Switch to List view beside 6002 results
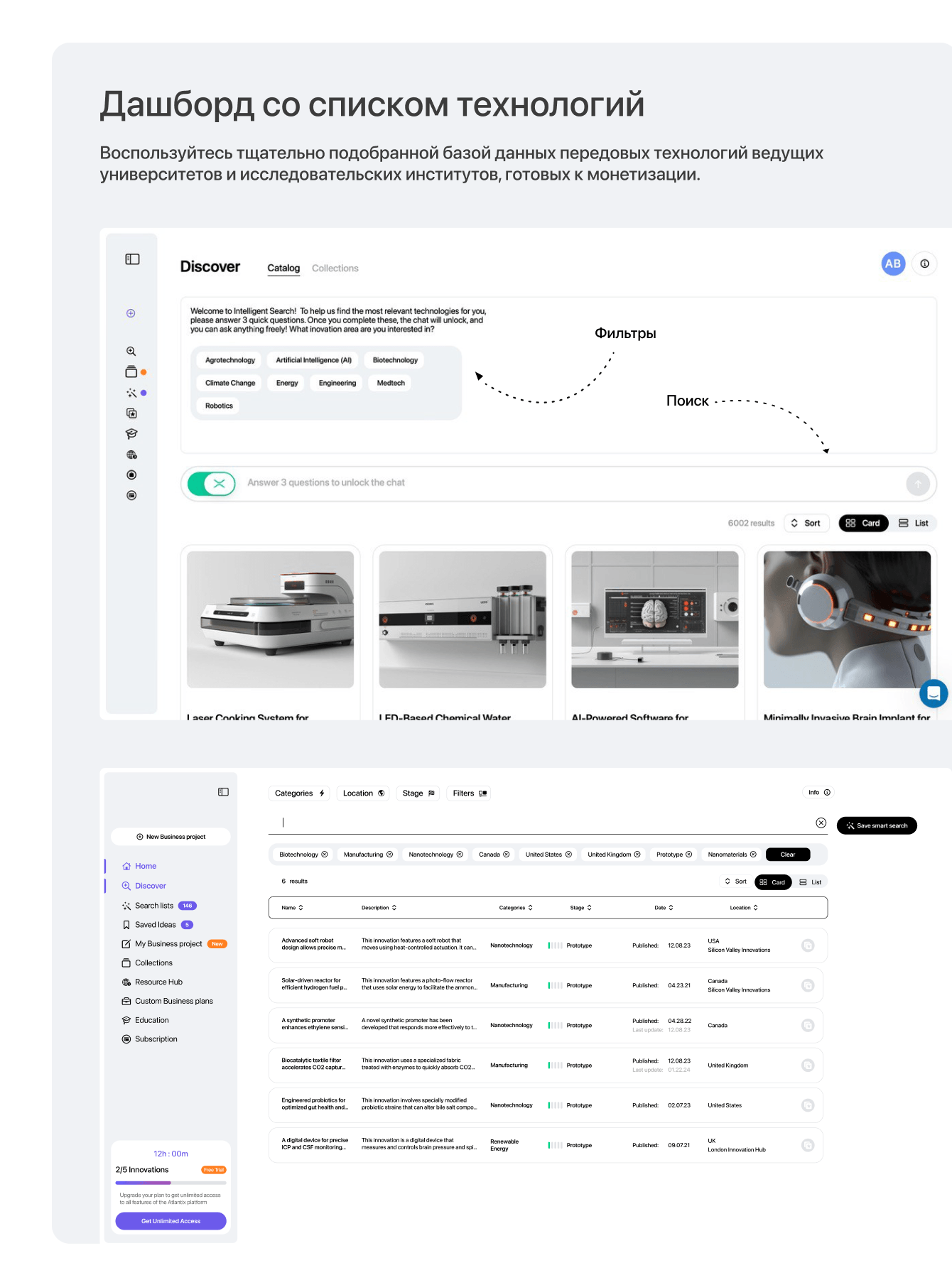 click(914, 524)
